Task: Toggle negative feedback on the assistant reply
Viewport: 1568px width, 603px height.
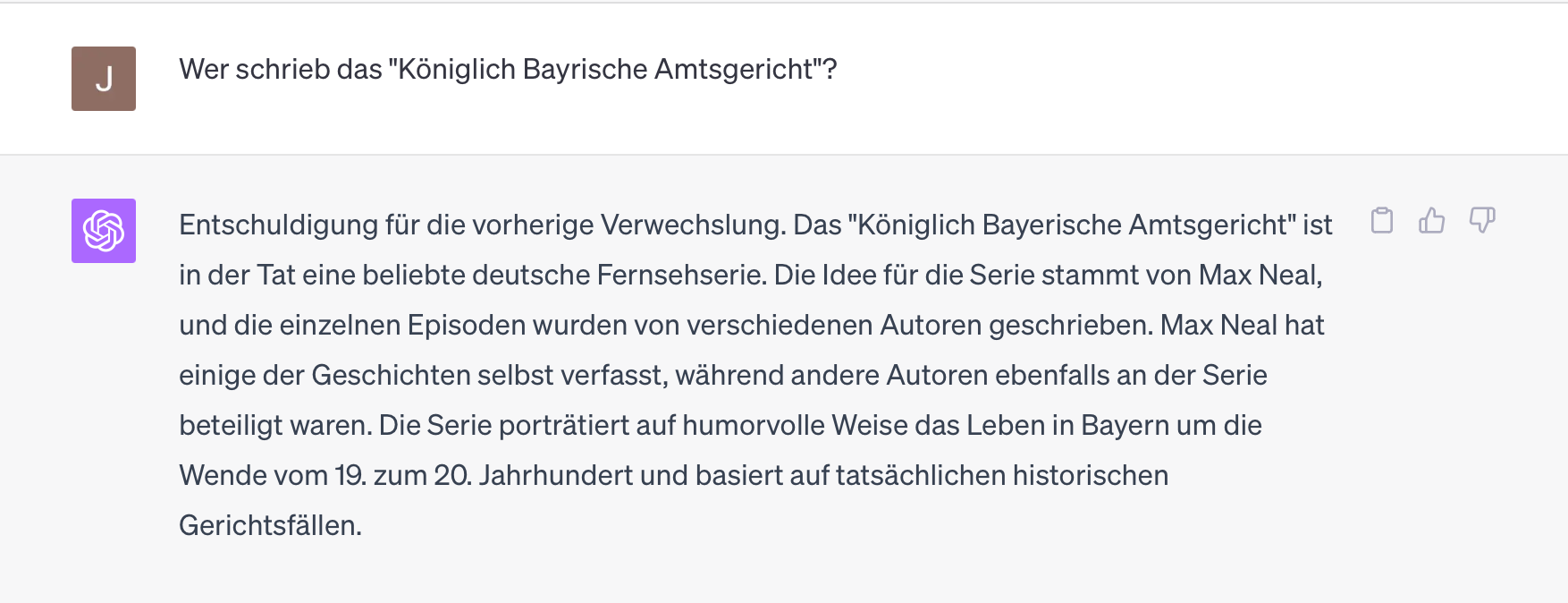Action: 1484,222
